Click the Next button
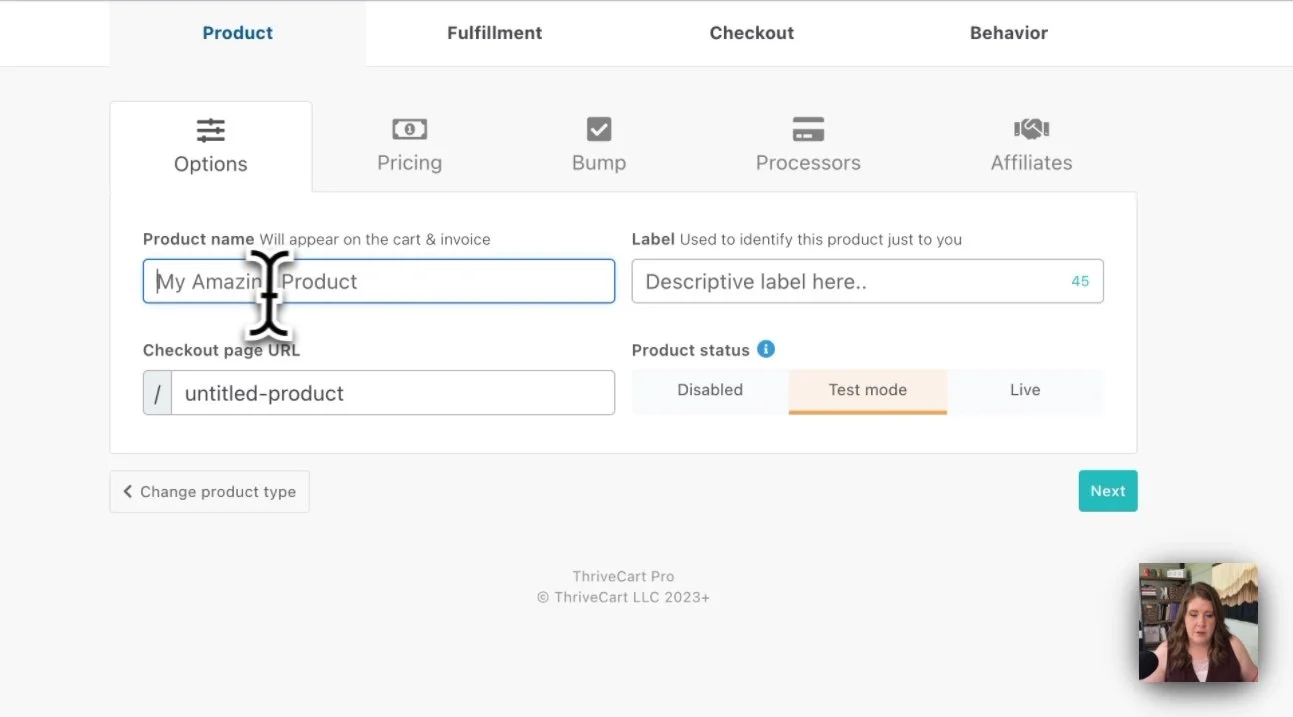The height and width of the screenshot is (717, 1293). coord(1107,490)
